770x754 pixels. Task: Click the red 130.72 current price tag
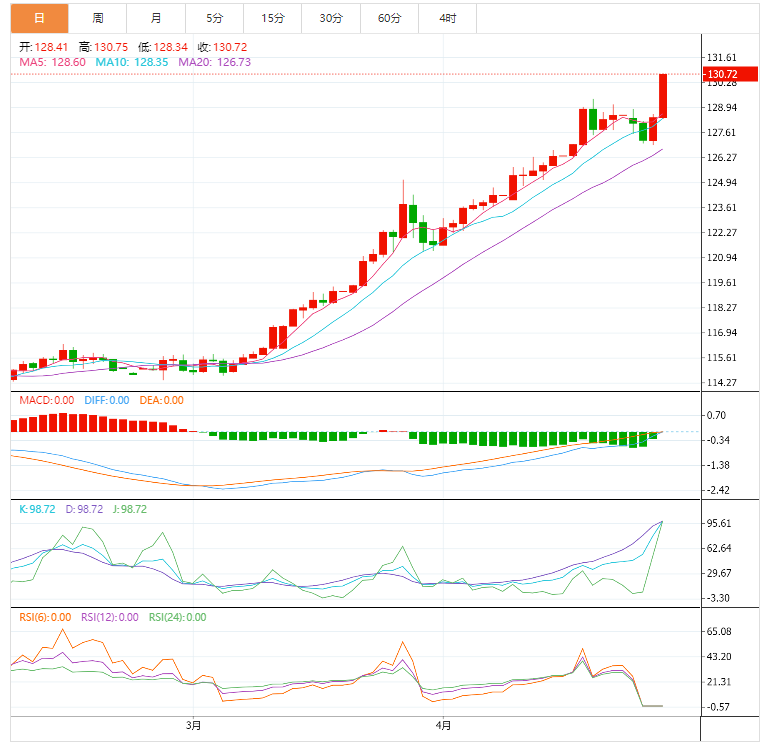(730, 74)
